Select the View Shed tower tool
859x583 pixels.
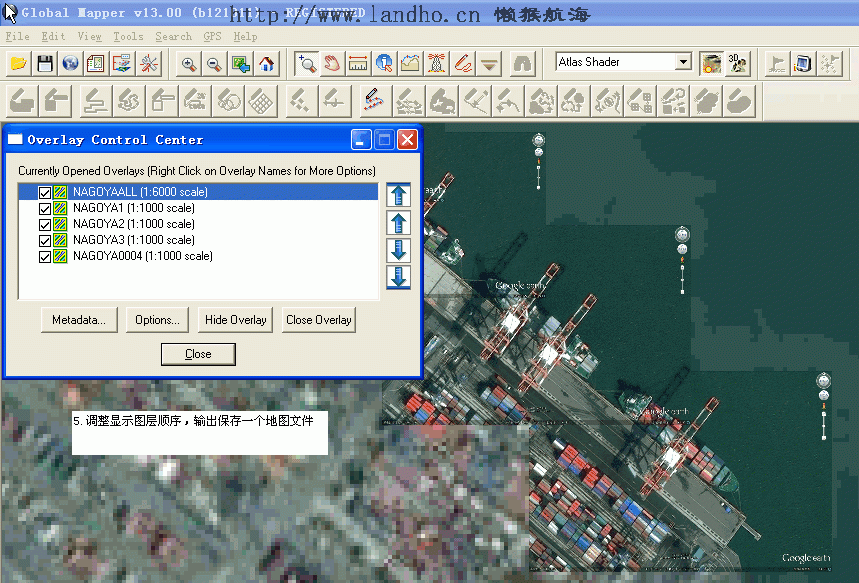(437, 64)
